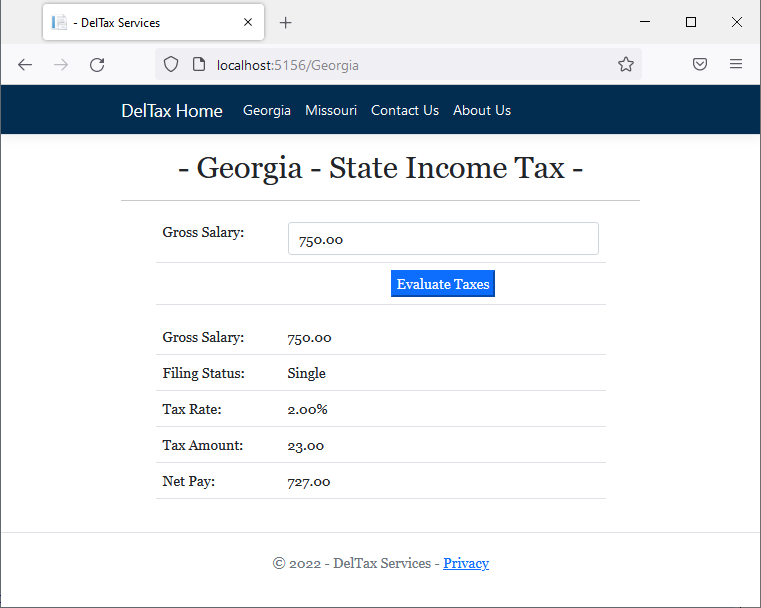This screenshot has height=608, width=761.
Task: Reload the current page
Action: pos(97,65)
